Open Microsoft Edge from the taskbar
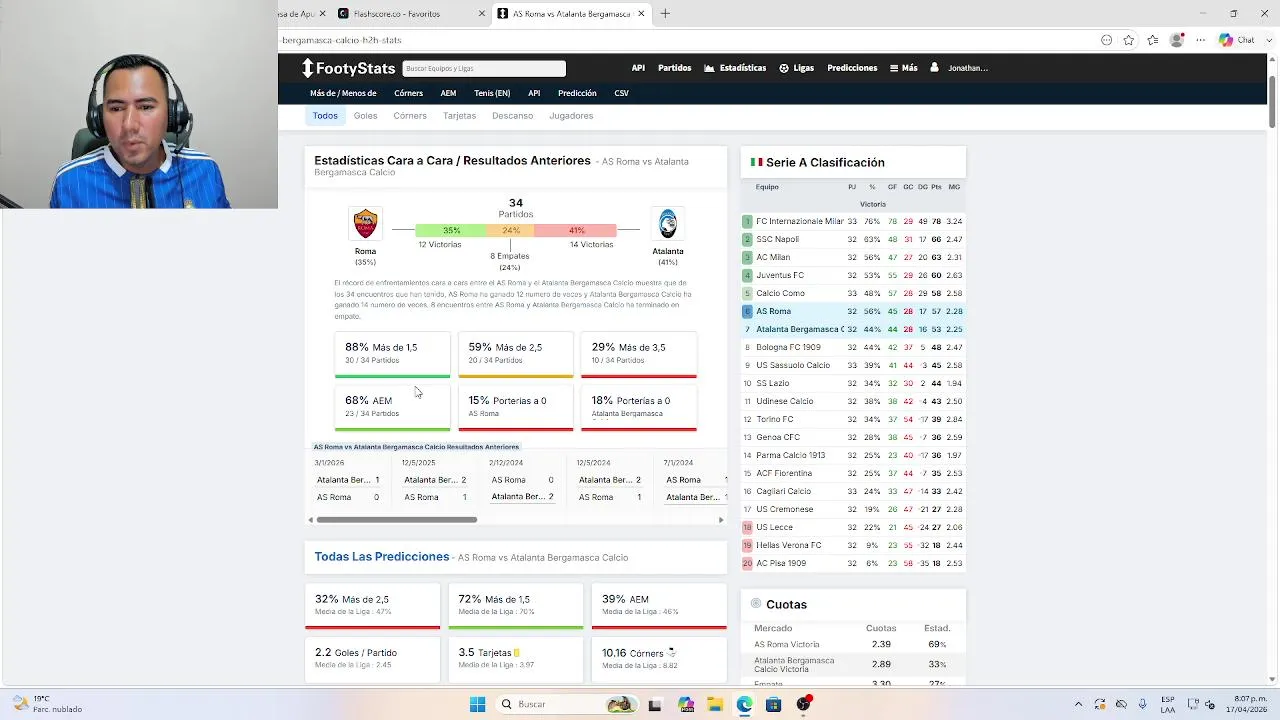Viewport: 1280px width, 720px height. tap(745, 704)
